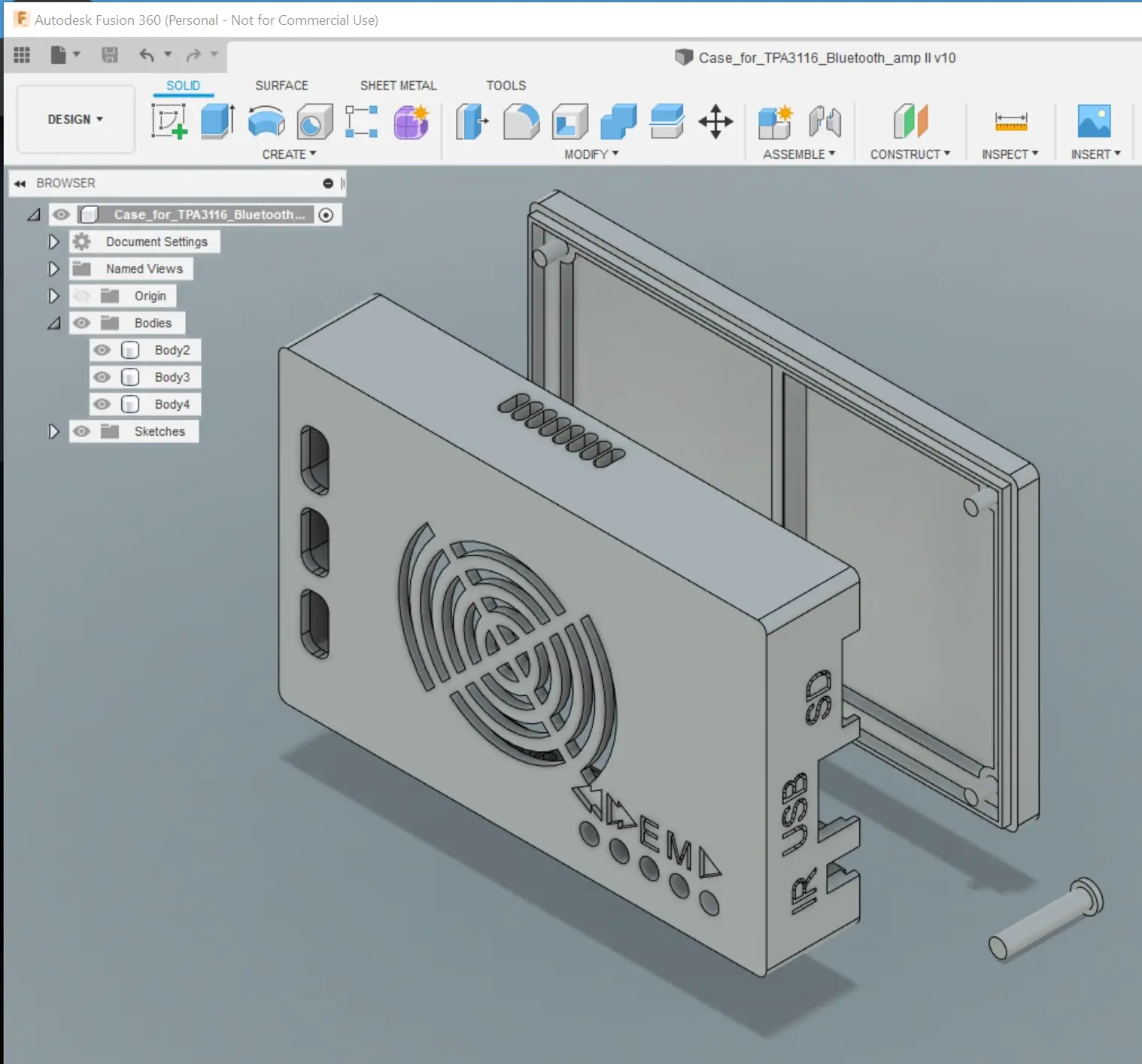Switch to the SURFACE tab
This screenshot has height=1064, width=1142.
coord(281,86)
